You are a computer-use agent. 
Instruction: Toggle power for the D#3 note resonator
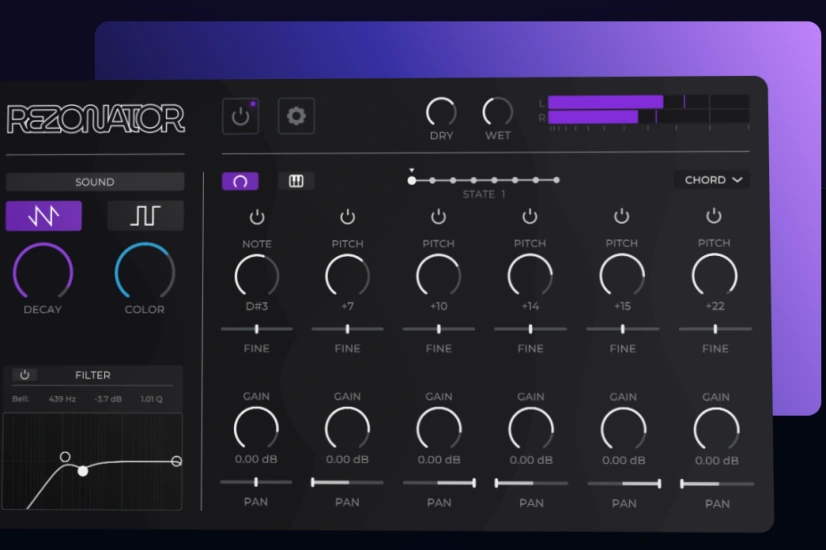point(257,217)
